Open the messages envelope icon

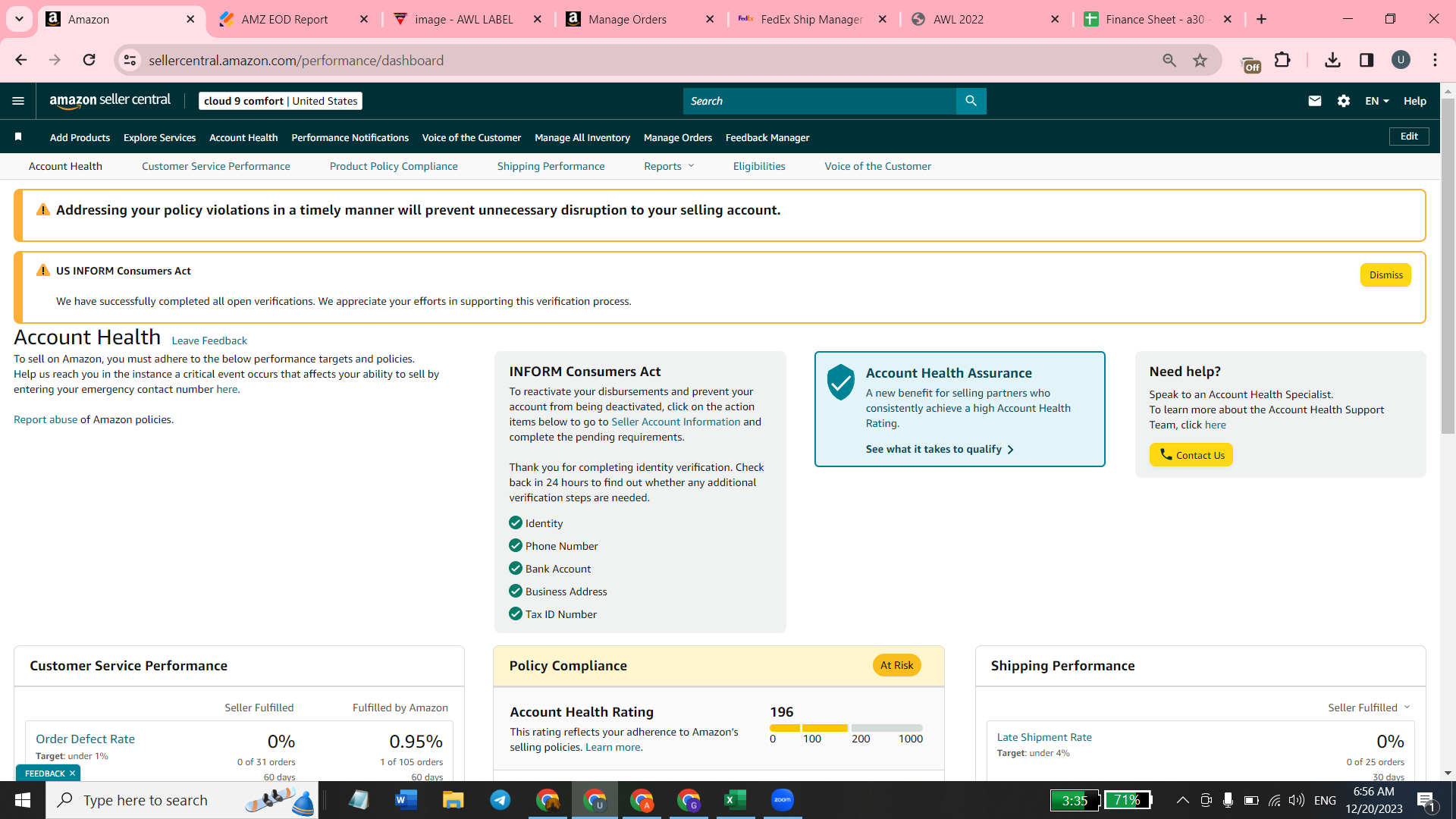(1315, 101)
